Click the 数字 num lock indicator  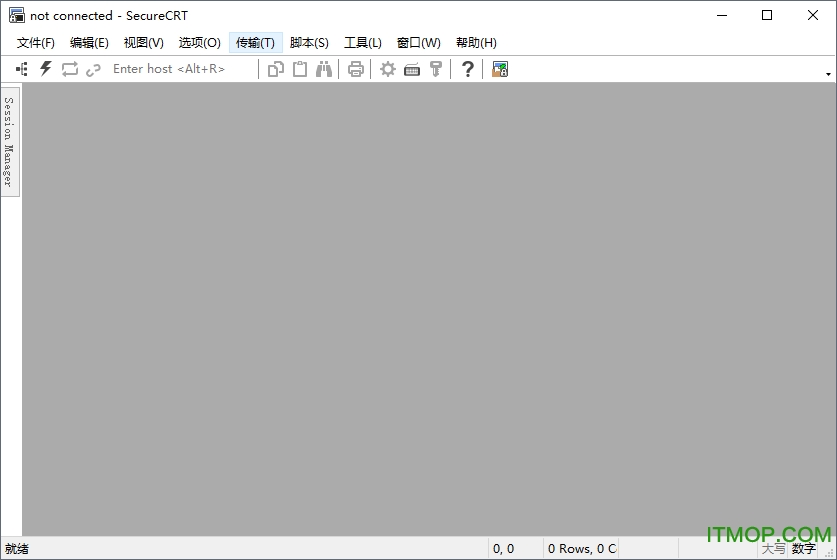804,549
